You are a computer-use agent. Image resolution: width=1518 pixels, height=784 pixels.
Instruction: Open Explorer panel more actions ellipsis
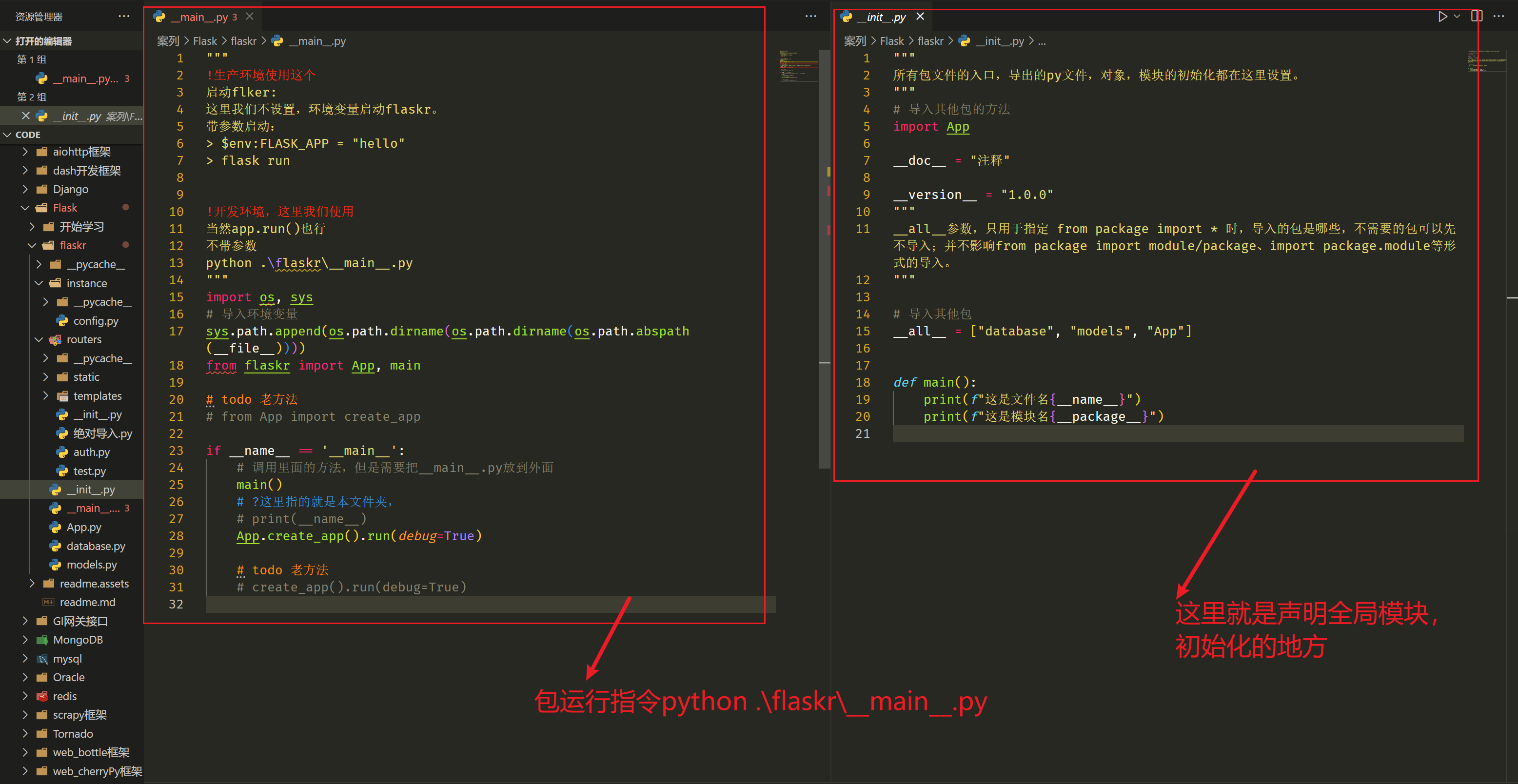coord(124,17)
